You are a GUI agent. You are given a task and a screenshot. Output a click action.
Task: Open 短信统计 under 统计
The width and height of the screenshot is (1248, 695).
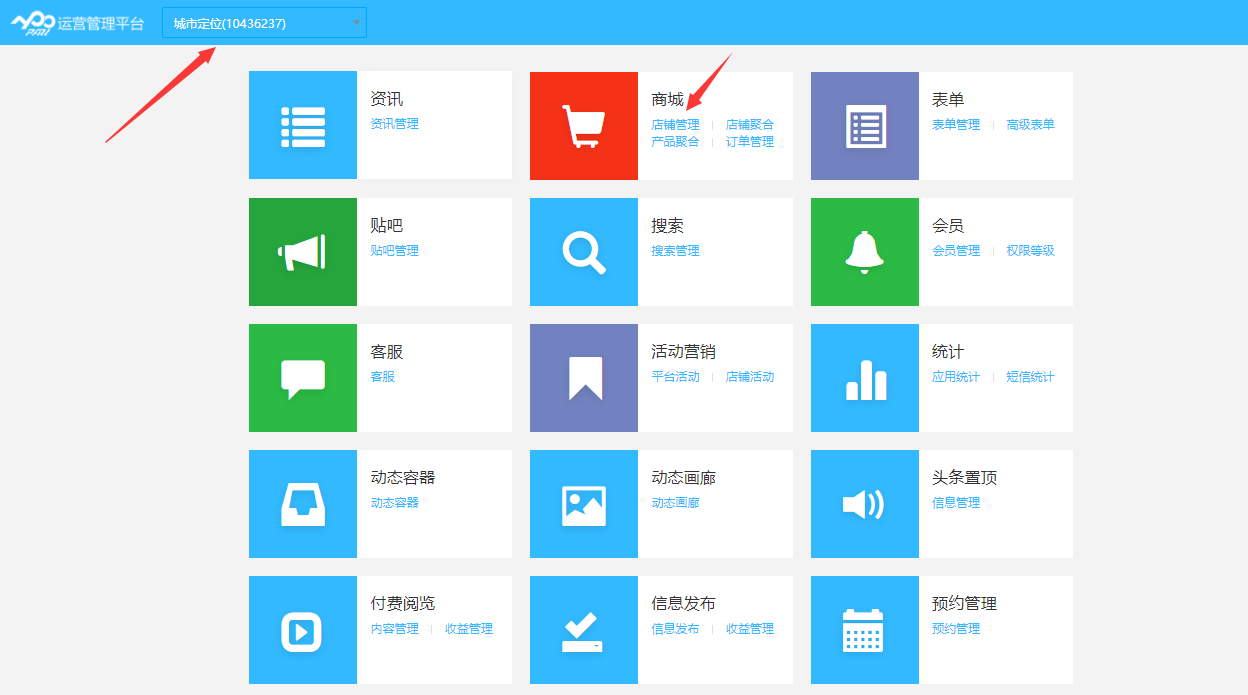[1030, 377]
